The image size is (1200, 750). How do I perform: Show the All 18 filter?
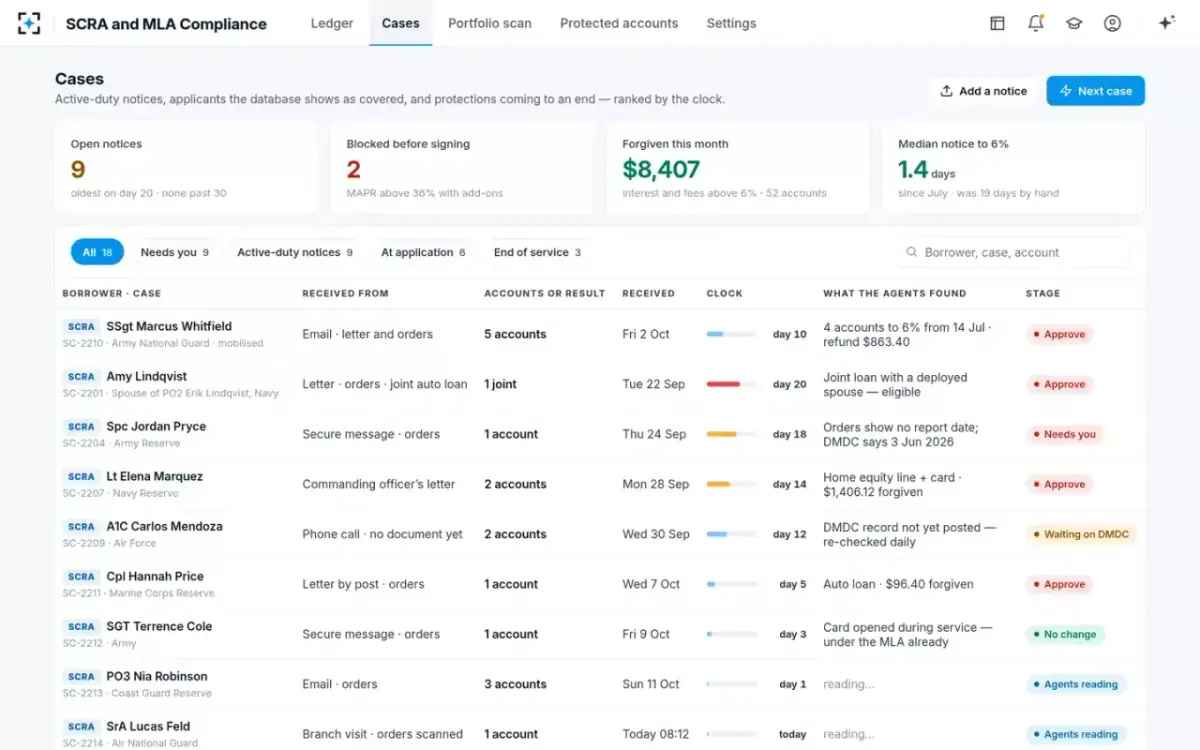[x=97, y=252]
